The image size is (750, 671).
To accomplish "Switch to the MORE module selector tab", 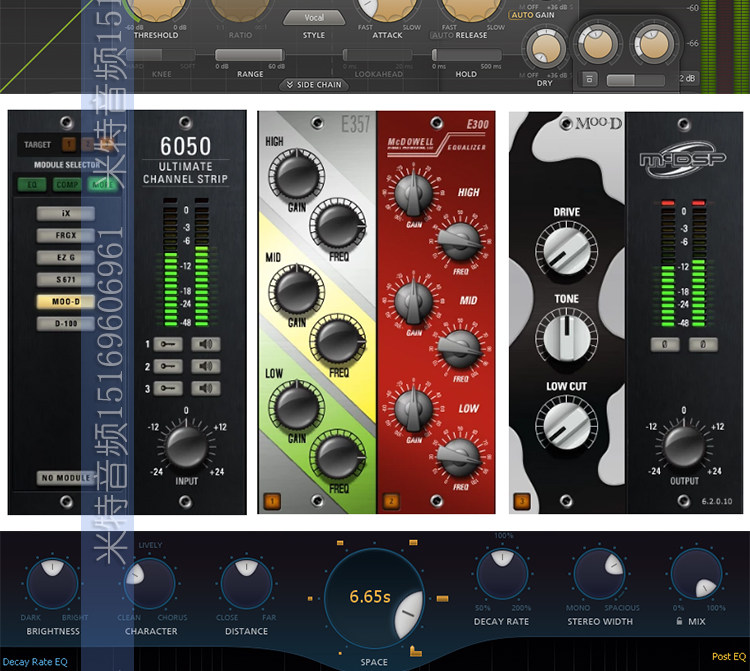I will tap(102, 185).
